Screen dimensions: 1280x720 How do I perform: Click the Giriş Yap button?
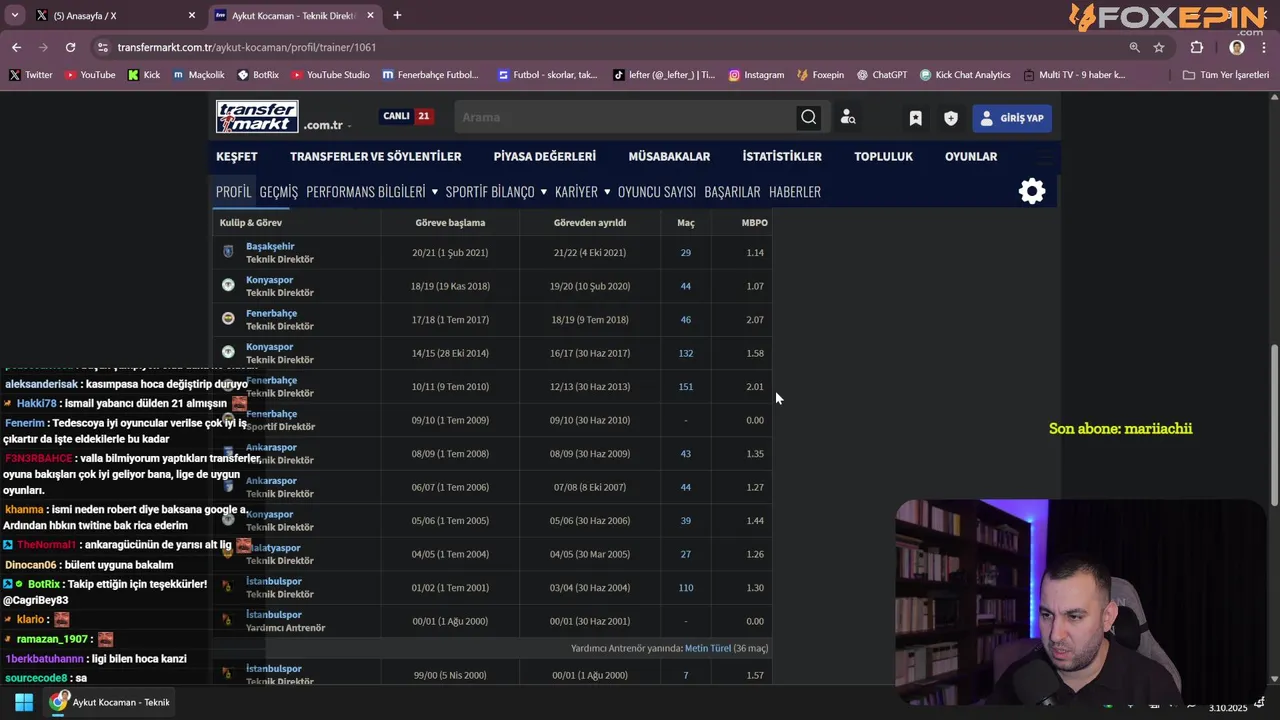1012,118
